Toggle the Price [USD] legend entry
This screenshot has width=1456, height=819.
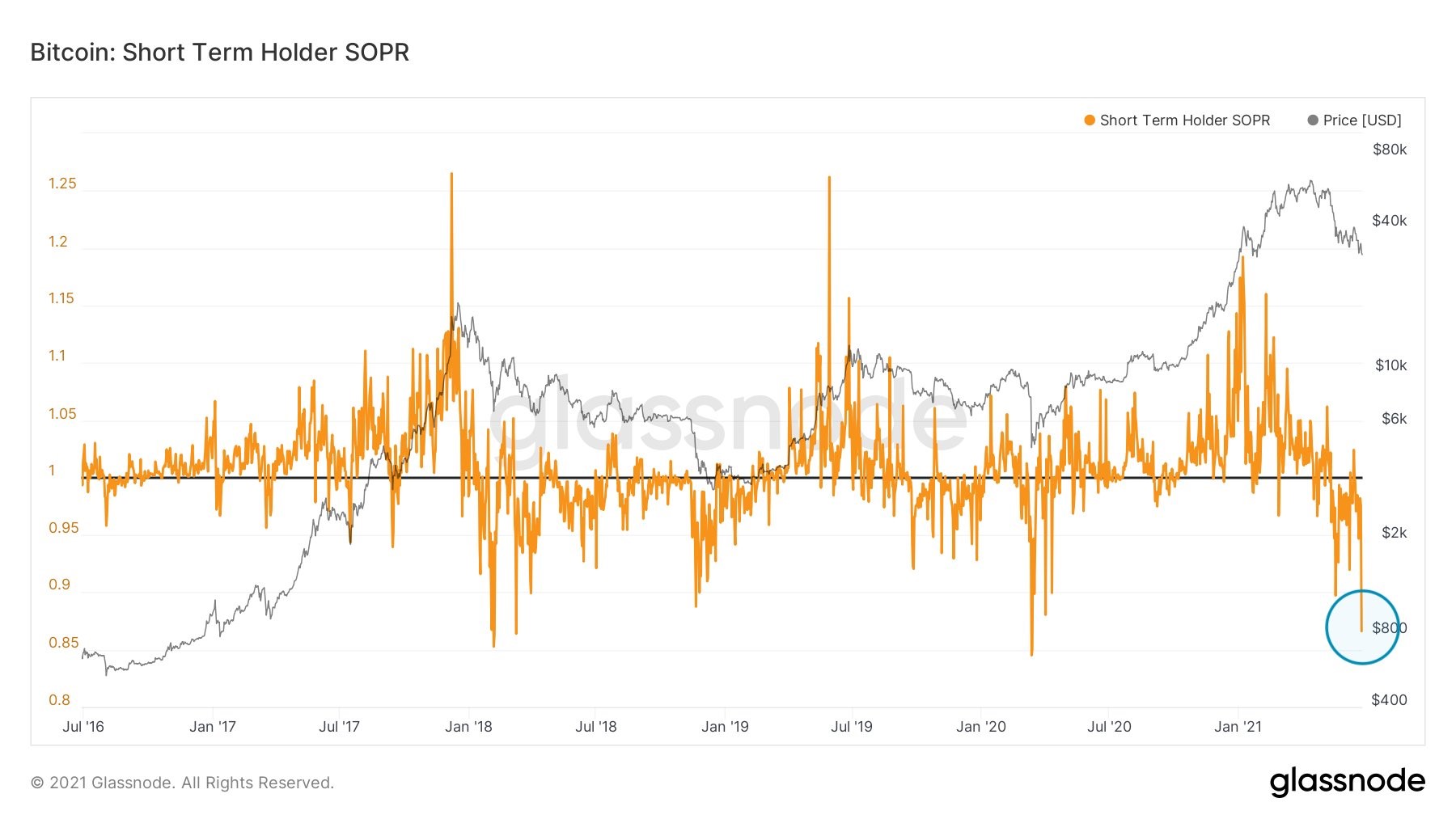(x=1355, y=120)
